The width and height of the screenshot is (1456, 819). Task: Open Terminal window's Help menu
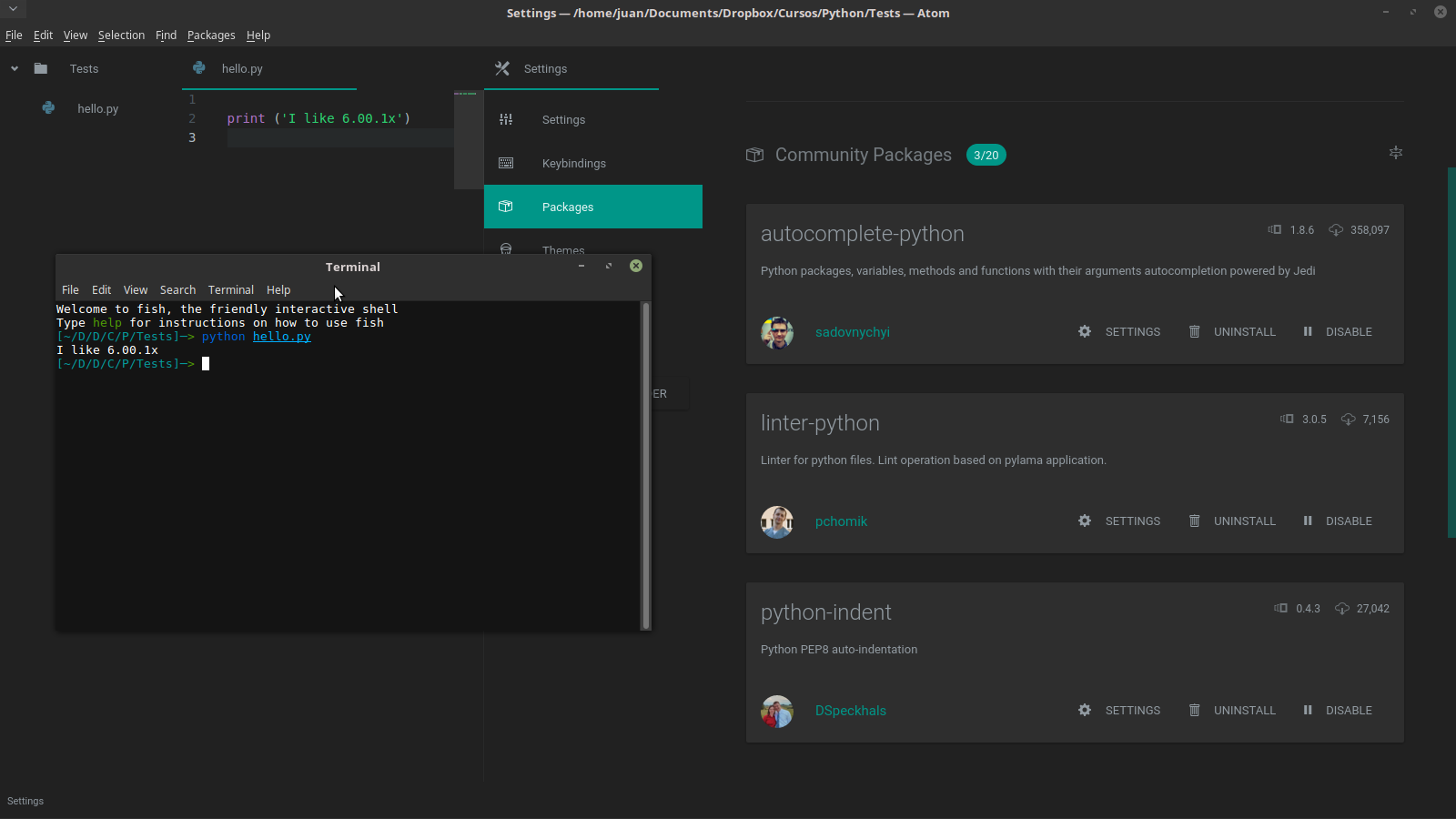coord(278,289)
